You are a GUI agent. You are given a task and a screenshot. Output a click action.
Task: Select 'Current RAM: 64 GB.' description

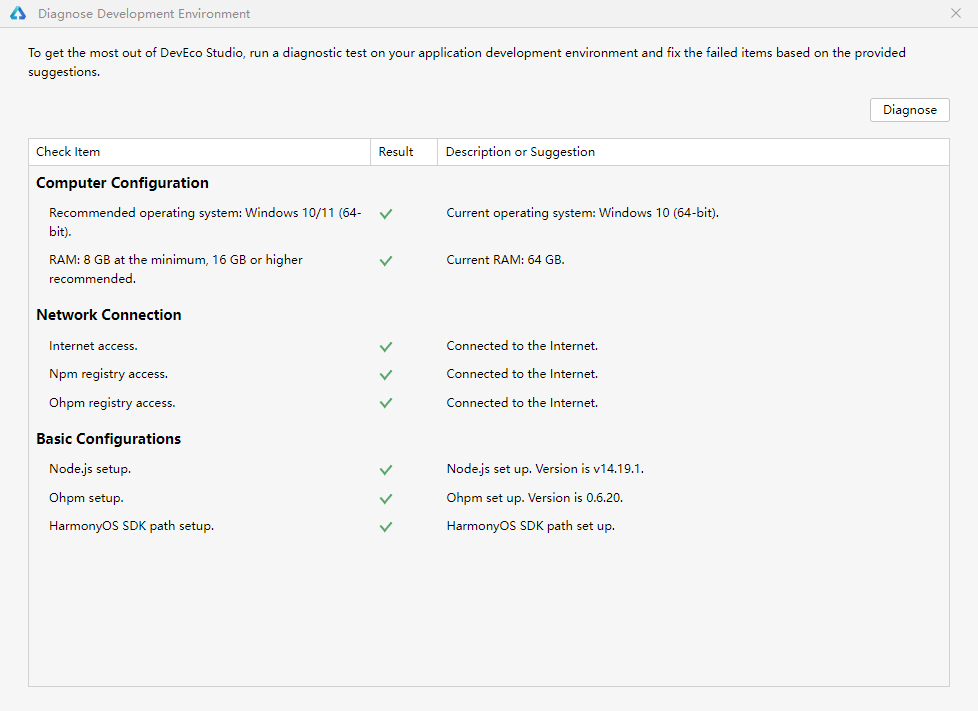pos(505,259)
